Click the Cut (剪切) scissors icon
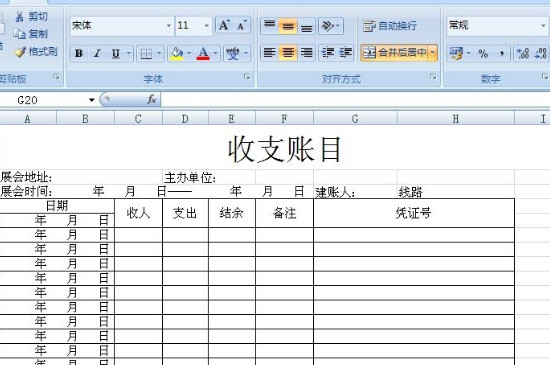This screenshot has width=550, height=365. click(20, 16)
